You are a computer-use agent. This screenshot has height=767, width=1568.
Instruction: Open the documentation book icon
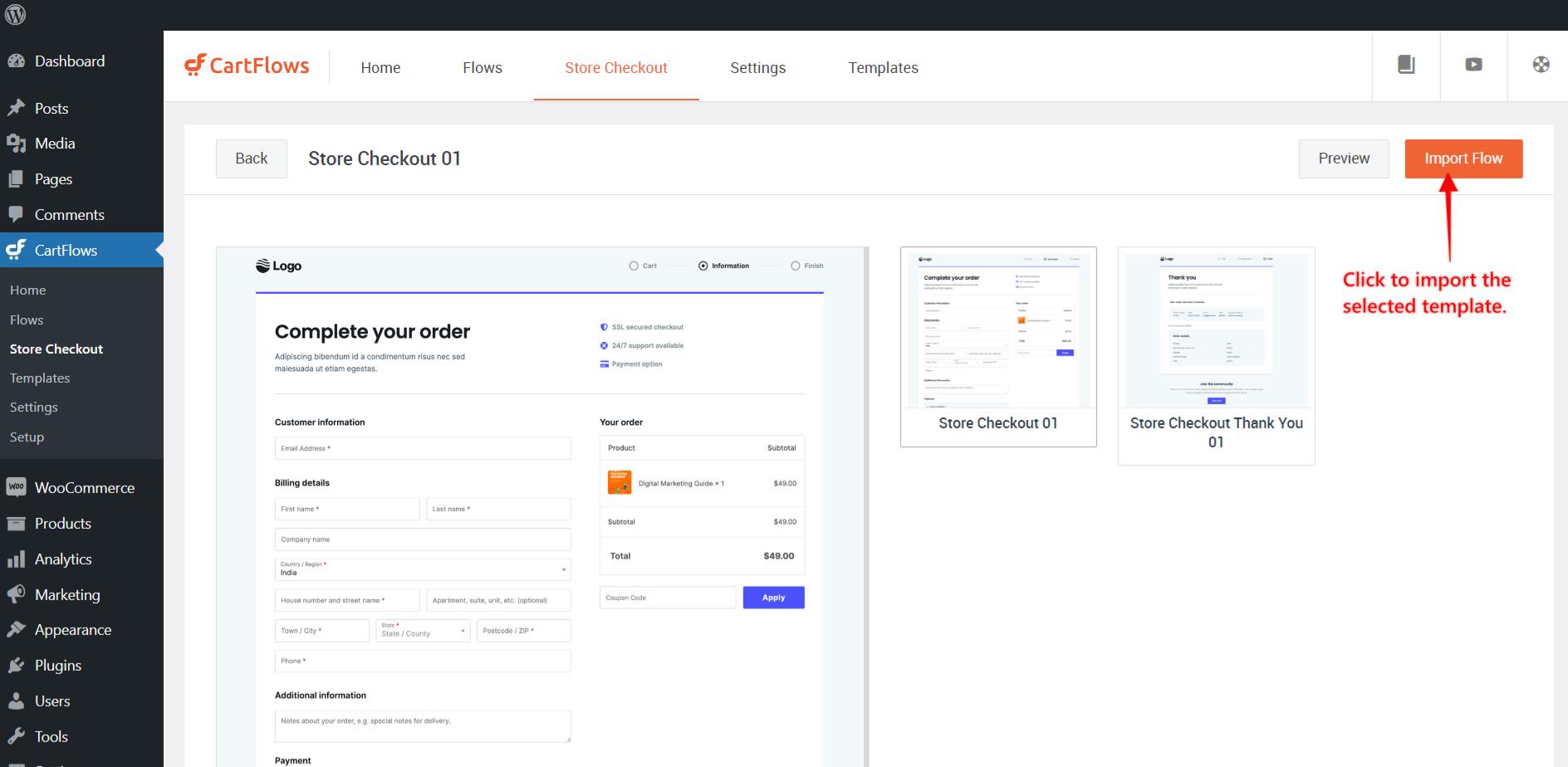(x=1405, y=65)
